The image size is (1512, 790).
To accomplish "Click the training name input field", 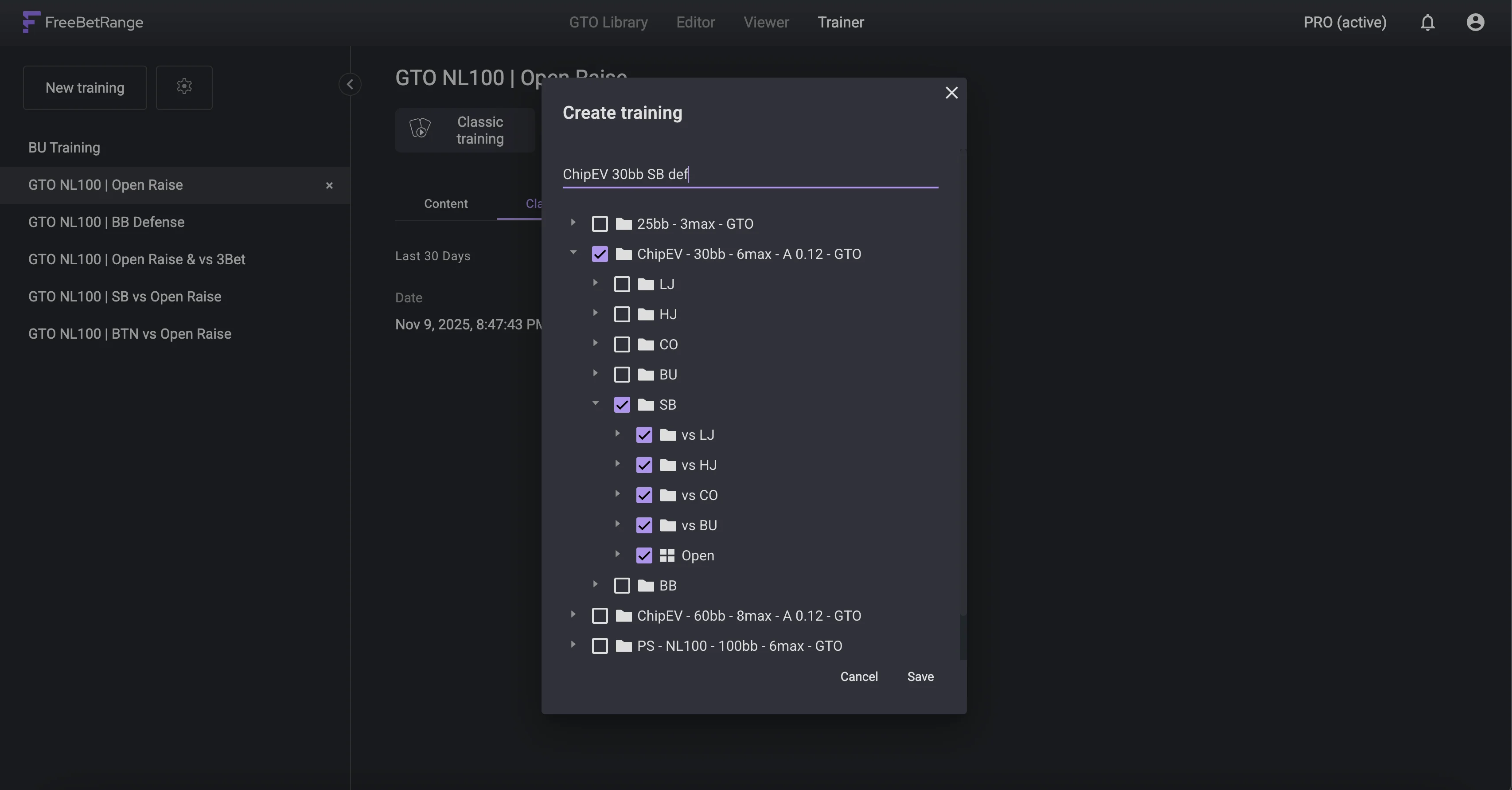I will [x=749, y=174].
